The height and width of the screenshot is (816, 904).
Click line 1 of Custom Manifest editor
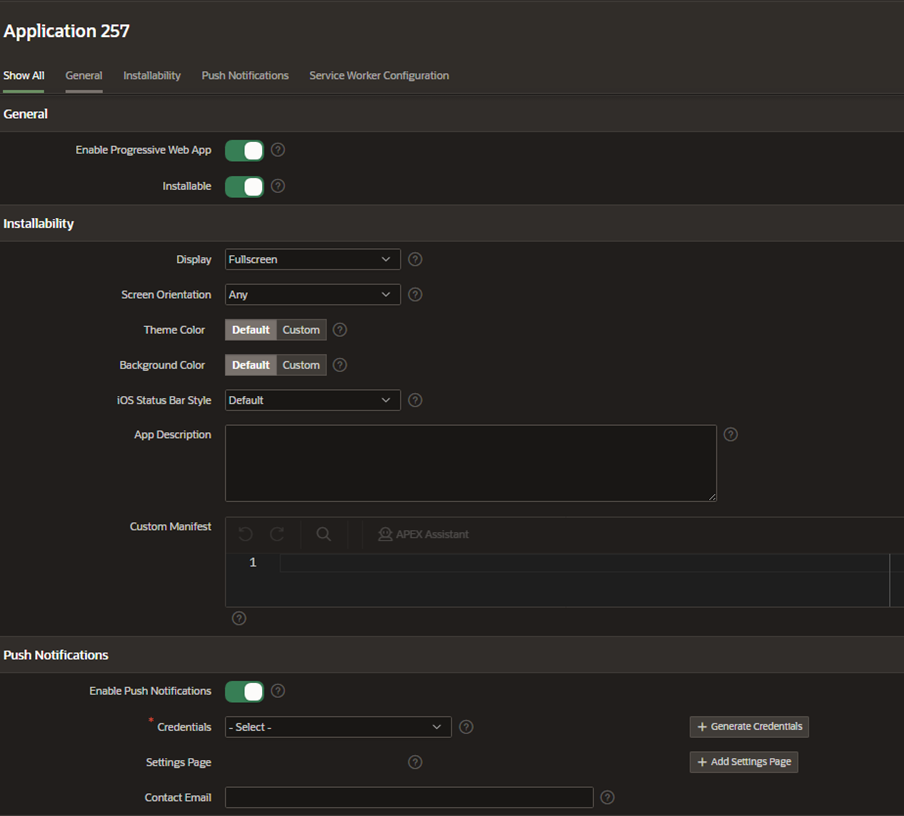click(x=585, y=562)
